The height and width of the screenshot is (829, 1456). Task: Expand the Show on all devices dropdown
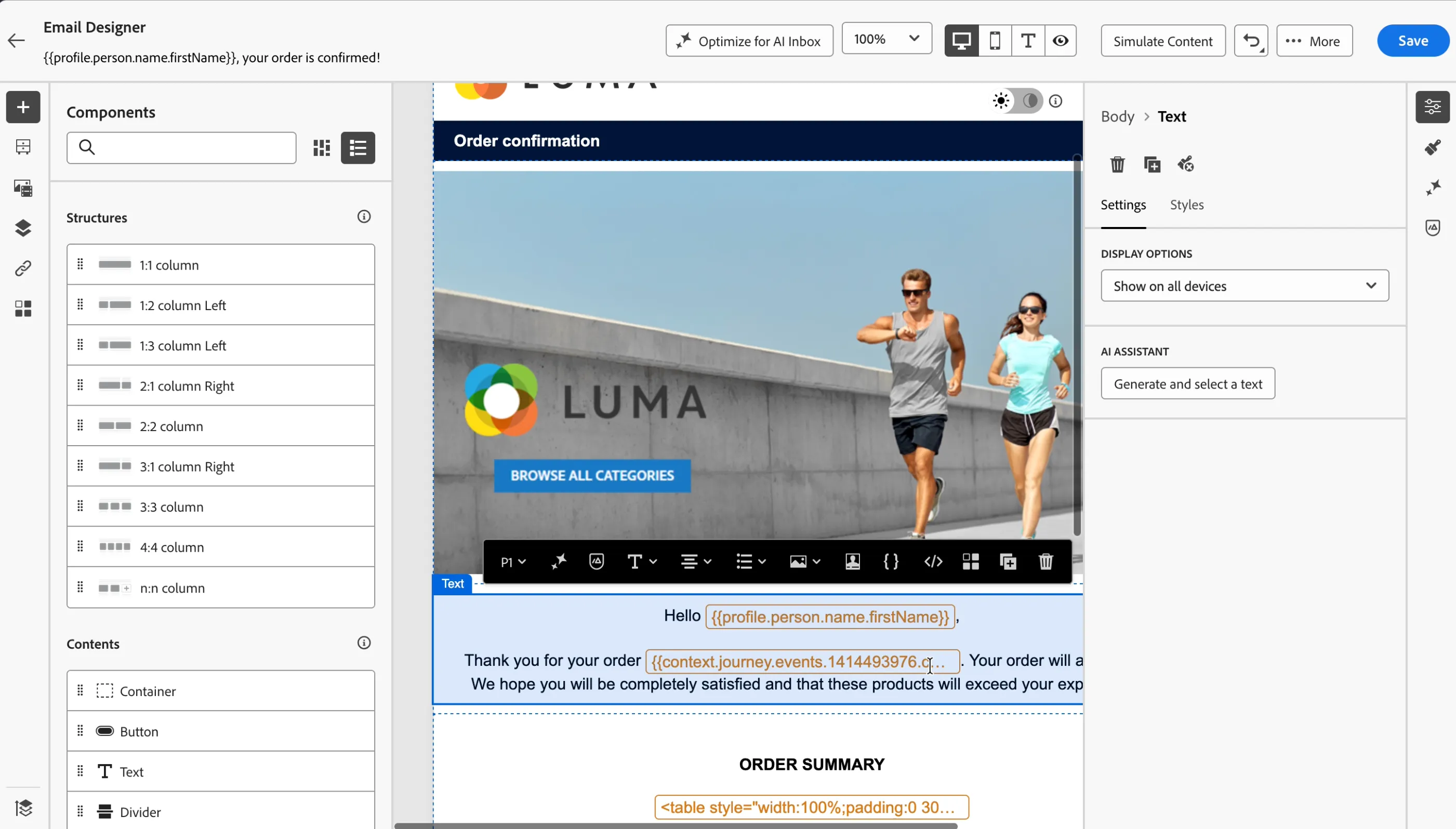click(1245, 286)
